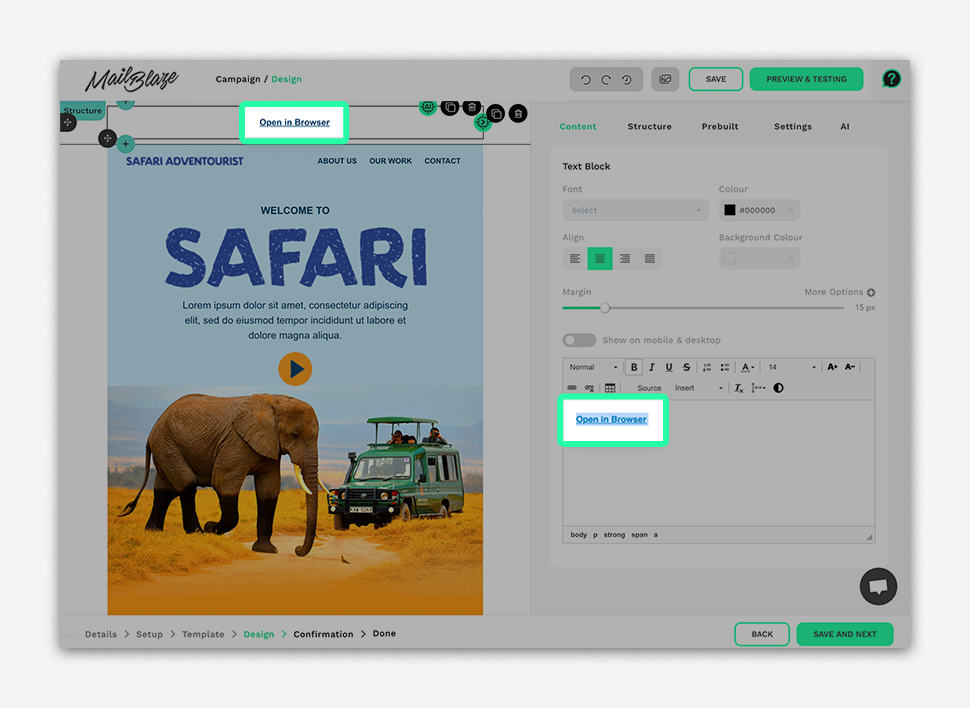970x708 pixels.
Task: Insert a table in the text editor
Action: (610, 388)
